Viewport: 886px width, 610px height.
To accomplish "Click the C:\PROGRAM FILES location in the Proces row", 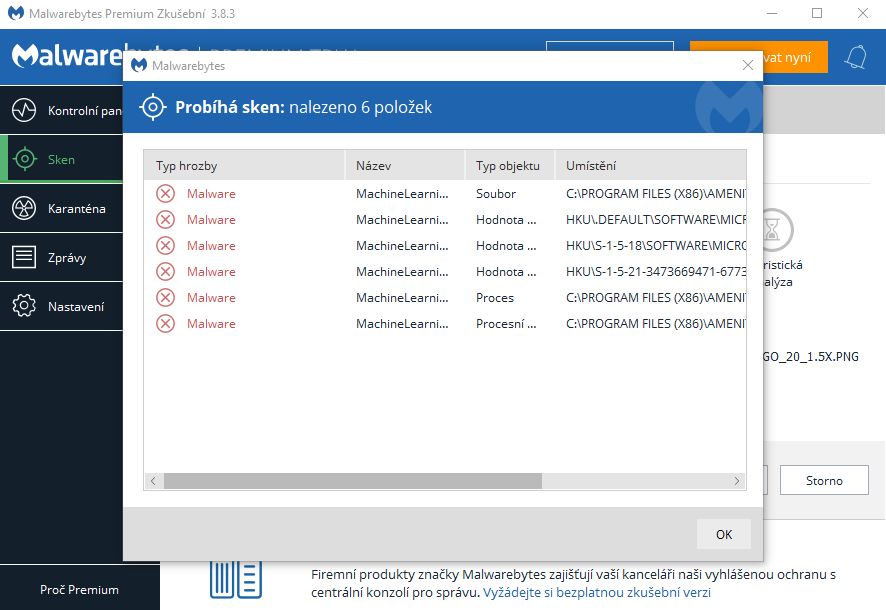I will pyautogui.click(x=656, y=298).
